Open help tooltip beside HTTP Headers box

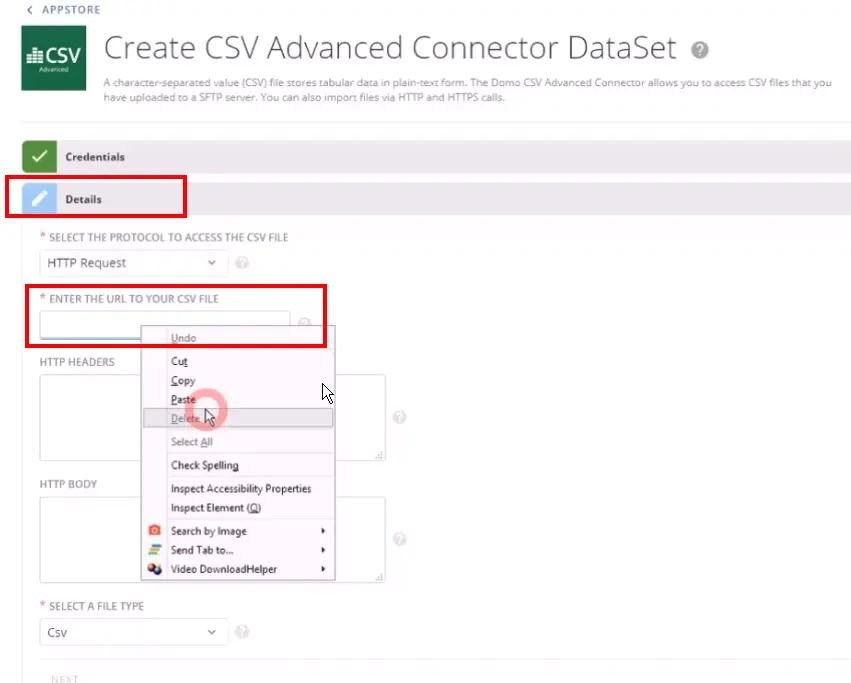(x=399, y=417)
